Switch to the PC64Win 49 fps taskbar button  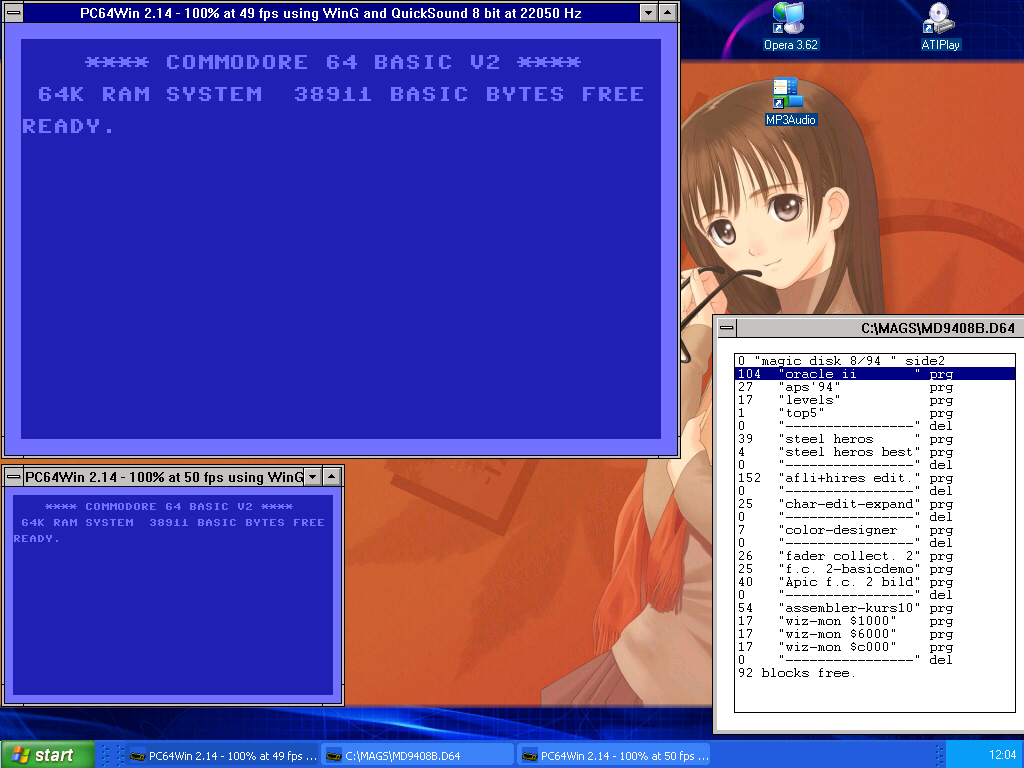[223, 756]
